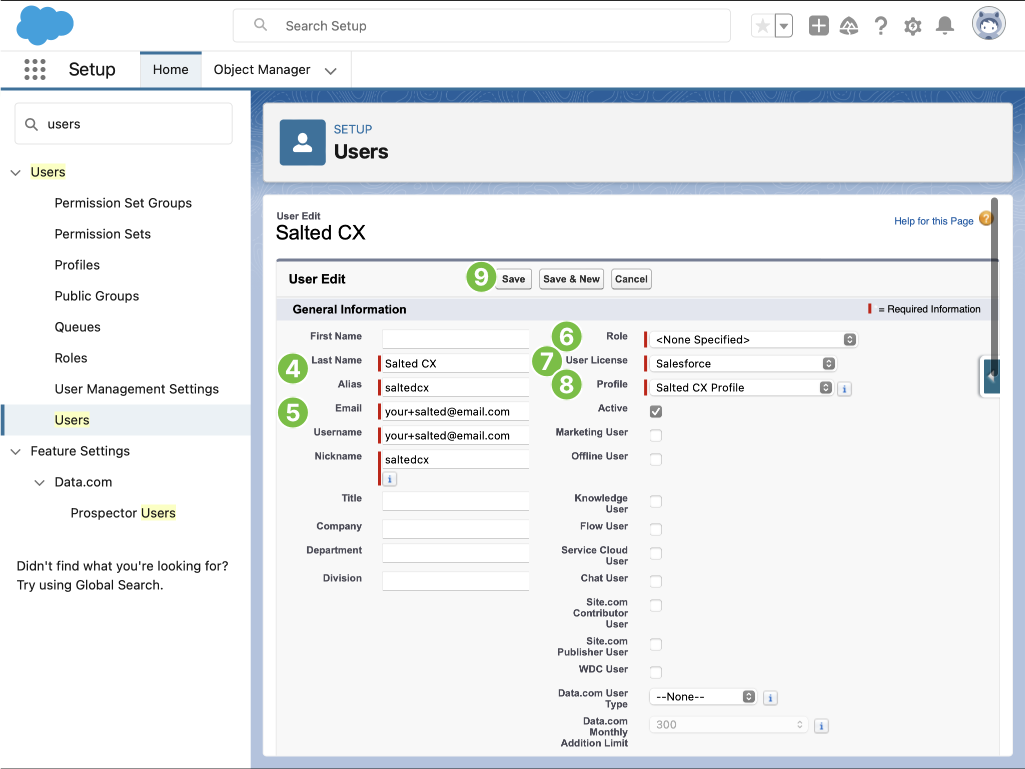Uncheck the Active checkbox

pos(656,411)
